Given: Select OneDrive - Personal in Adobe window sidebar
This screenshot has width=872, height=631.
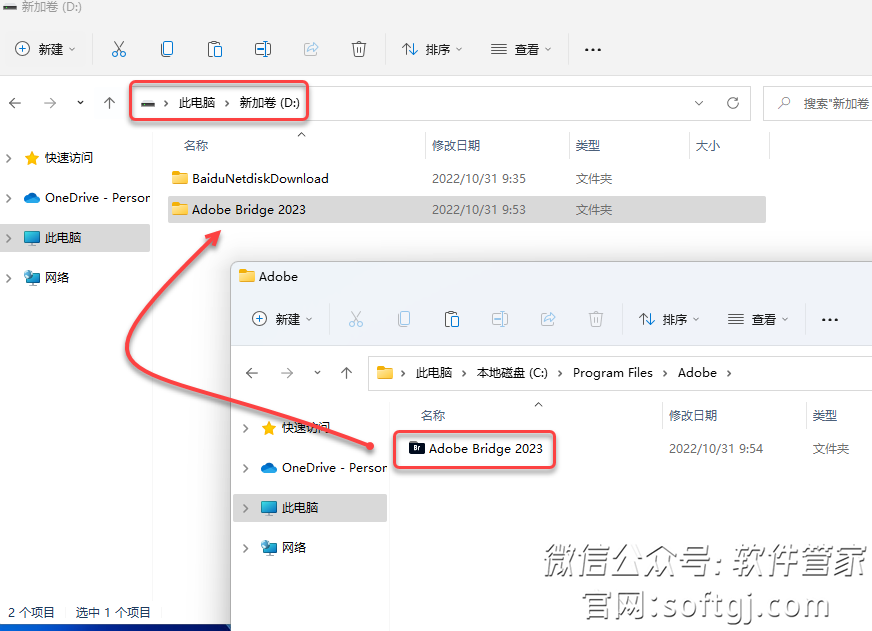Looking at the screenshot, I should point(324,468).
